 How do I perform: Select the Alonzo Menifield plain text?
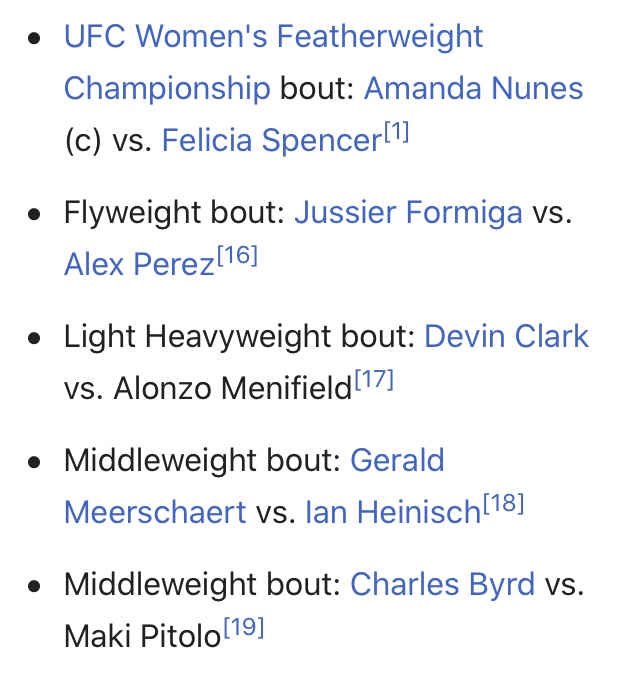tap(232, 388)
